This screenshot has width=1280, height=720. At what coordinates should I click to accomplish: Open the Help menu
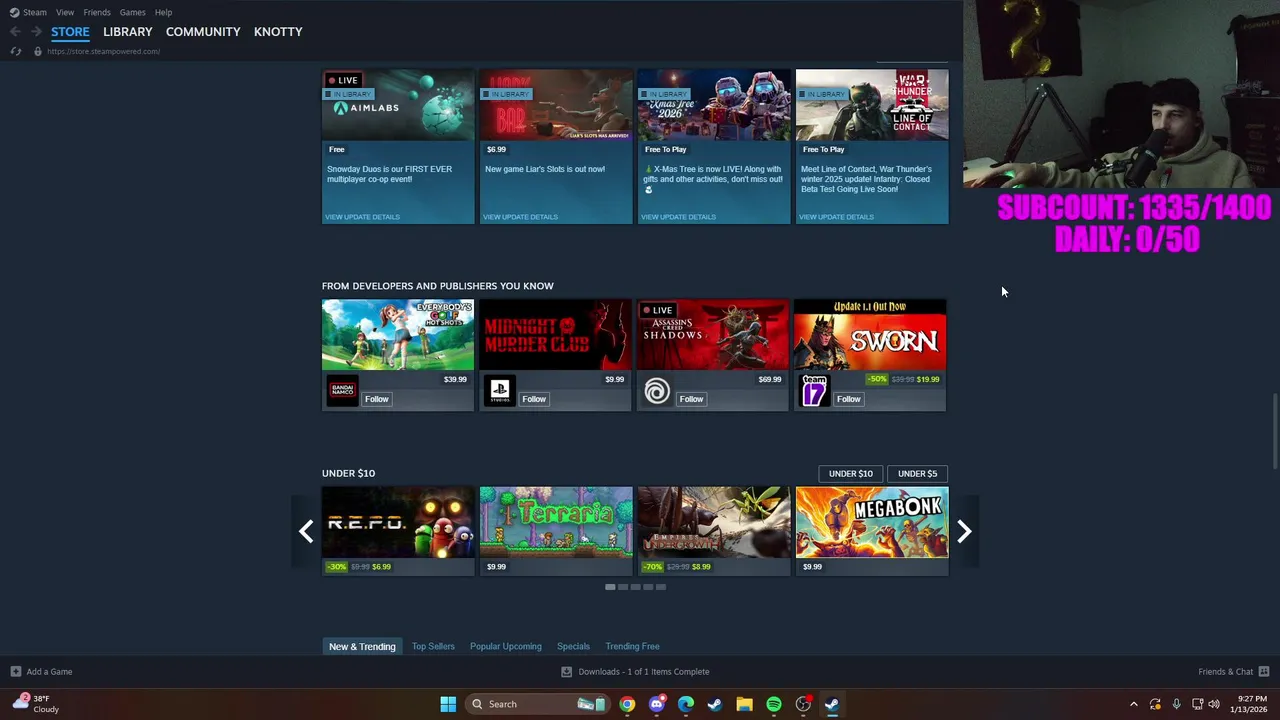[x=163, y=12]
